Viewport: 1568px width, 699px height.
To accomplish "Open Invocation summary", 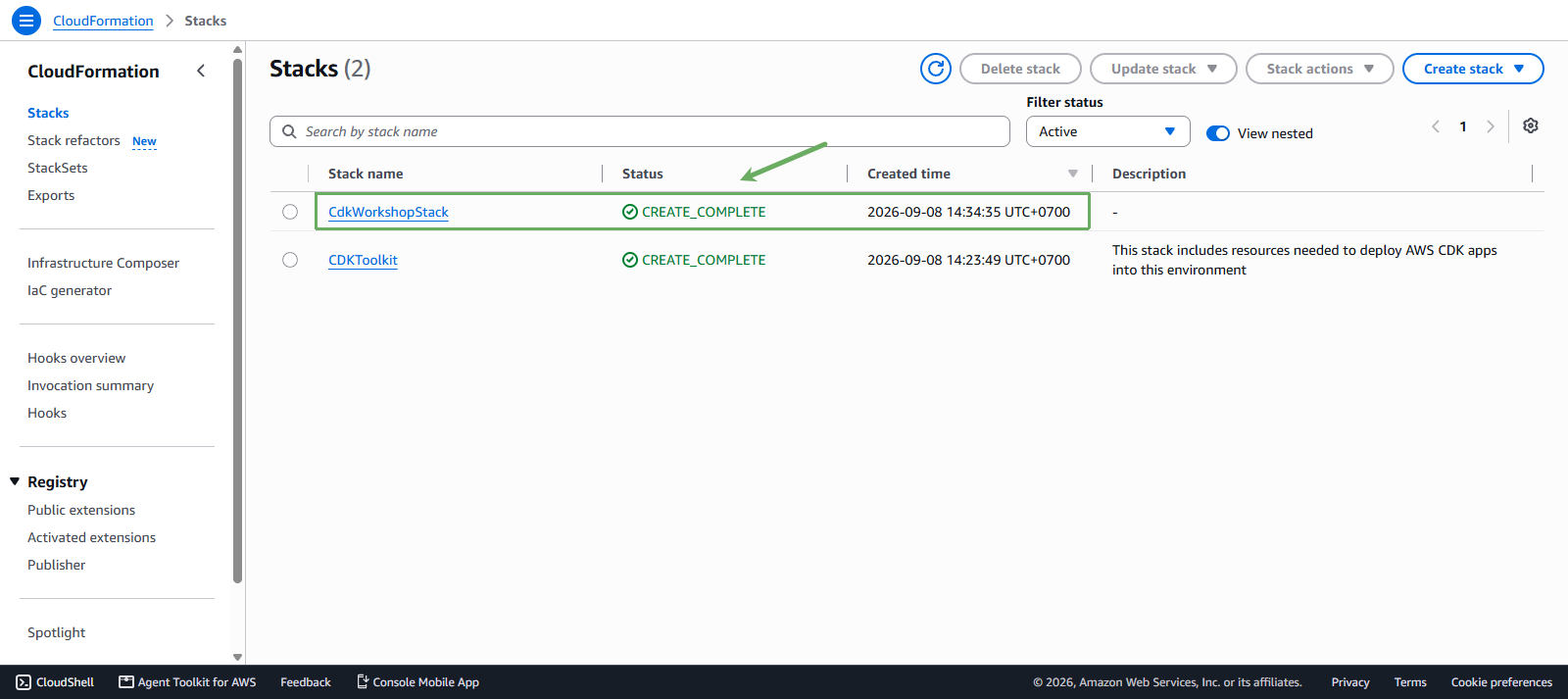I will click(x=90, y=385).
